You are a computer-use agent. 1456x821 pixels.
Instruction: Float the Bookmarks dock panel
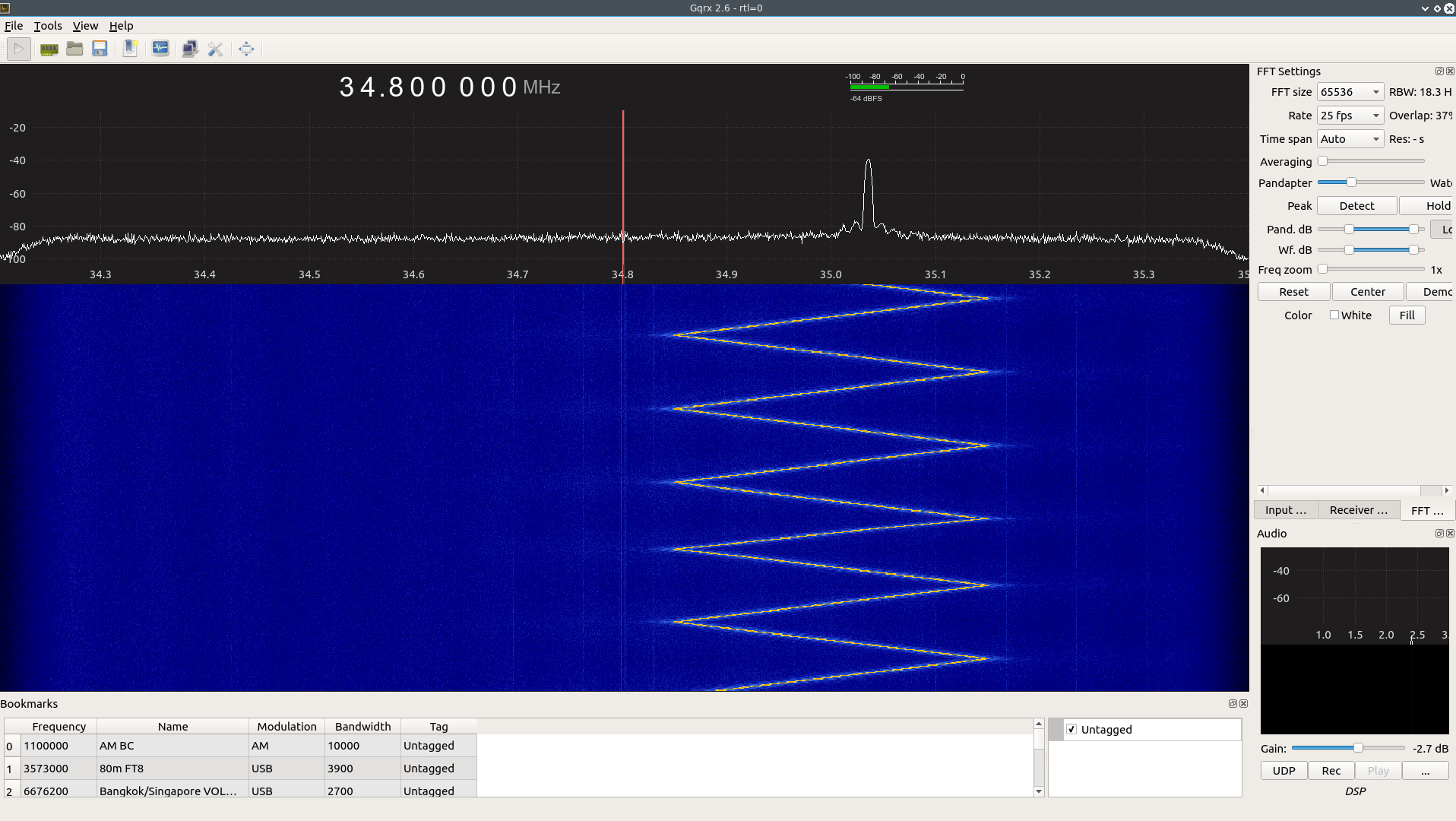coord(1233,704)
